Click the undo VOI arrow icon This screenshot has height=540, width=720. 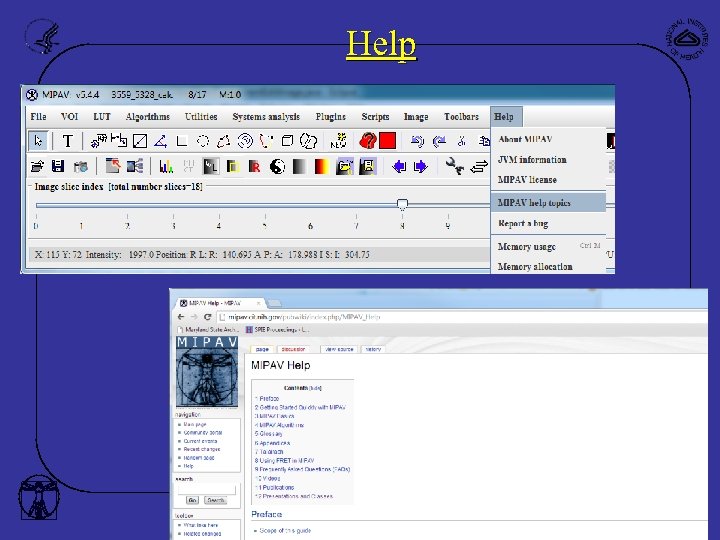point(417,141)
